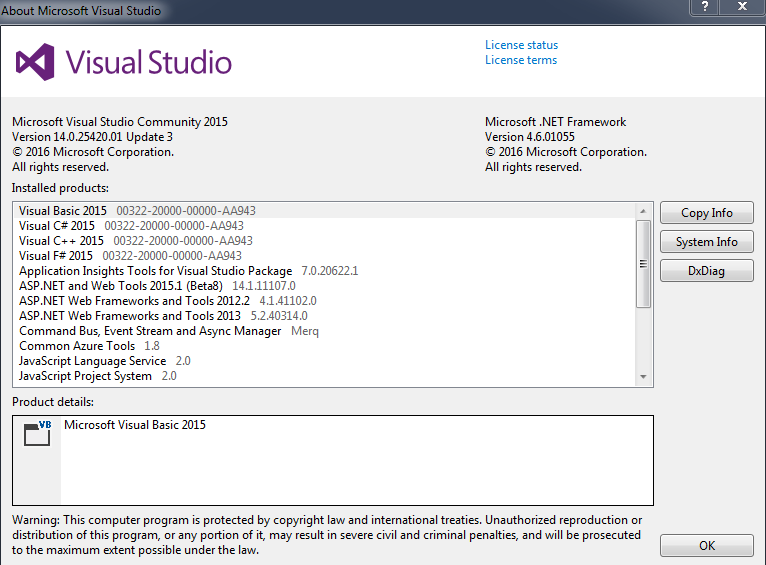Click the help question mark button
Image resolution: width=766 pixels, height=565 pixels.
(x=705, y=7)
